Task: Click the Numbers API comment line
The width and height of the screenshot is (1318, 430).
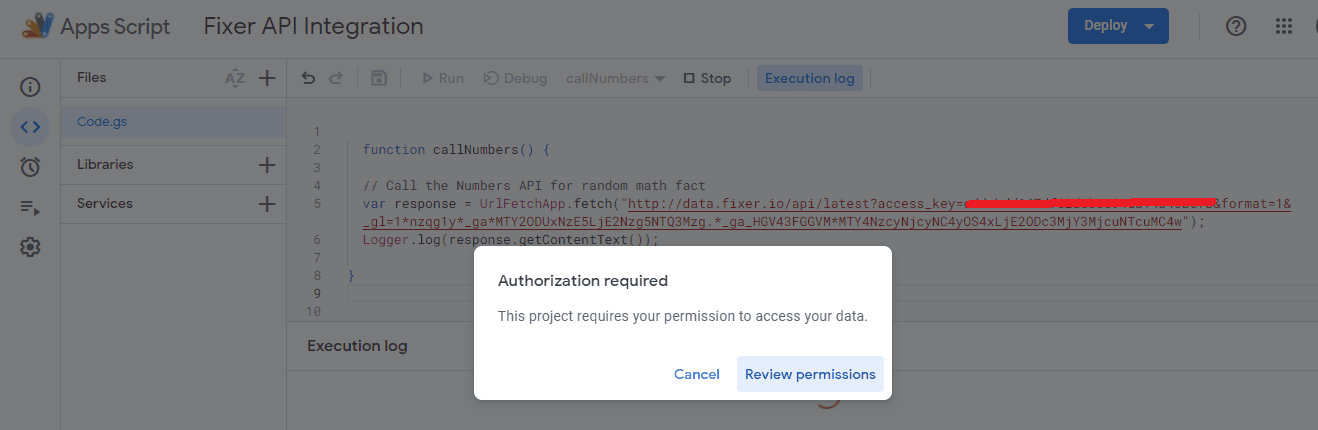Action: tap(534, 186)
